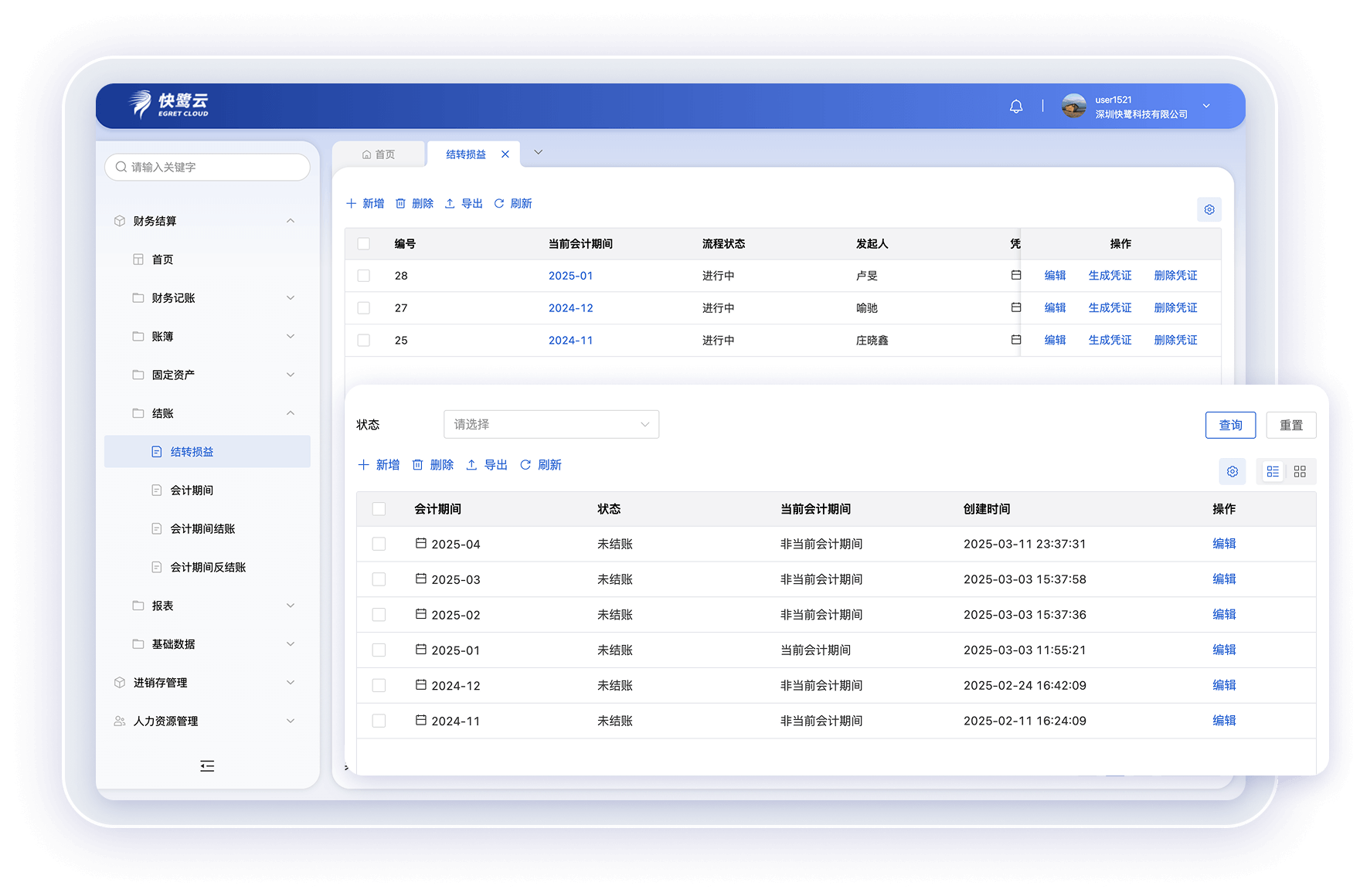Viewport: 1360px width, 896px height.
Task: Tick the checkbox for period 2025-04
Action: coord(379,544)
